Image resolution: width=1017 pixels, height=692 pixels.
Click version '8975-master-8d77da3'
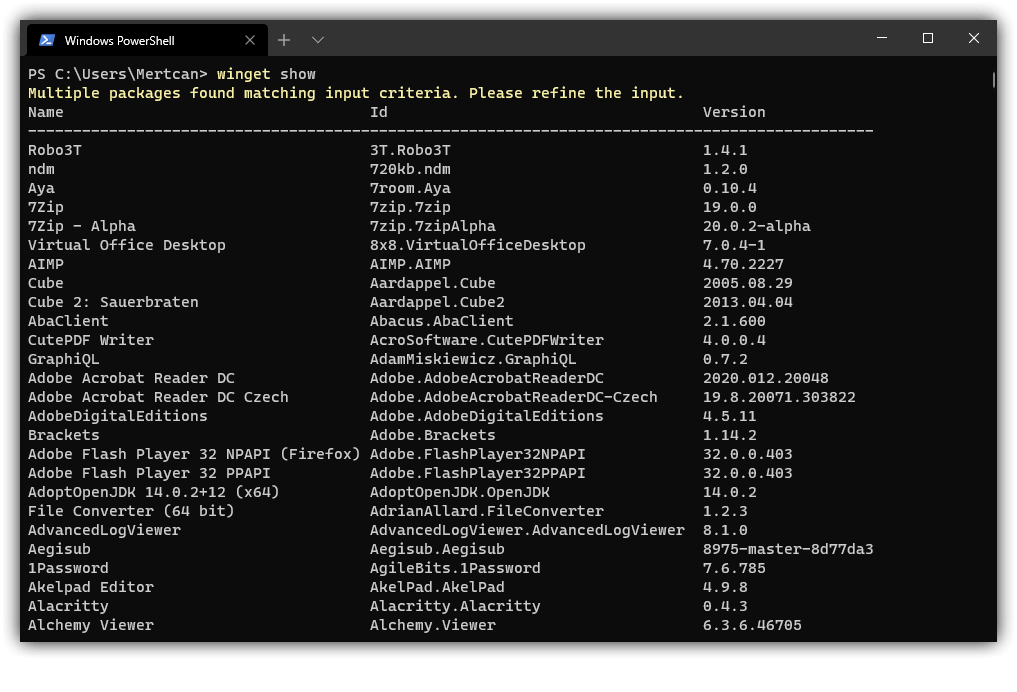tap(788, 549)
